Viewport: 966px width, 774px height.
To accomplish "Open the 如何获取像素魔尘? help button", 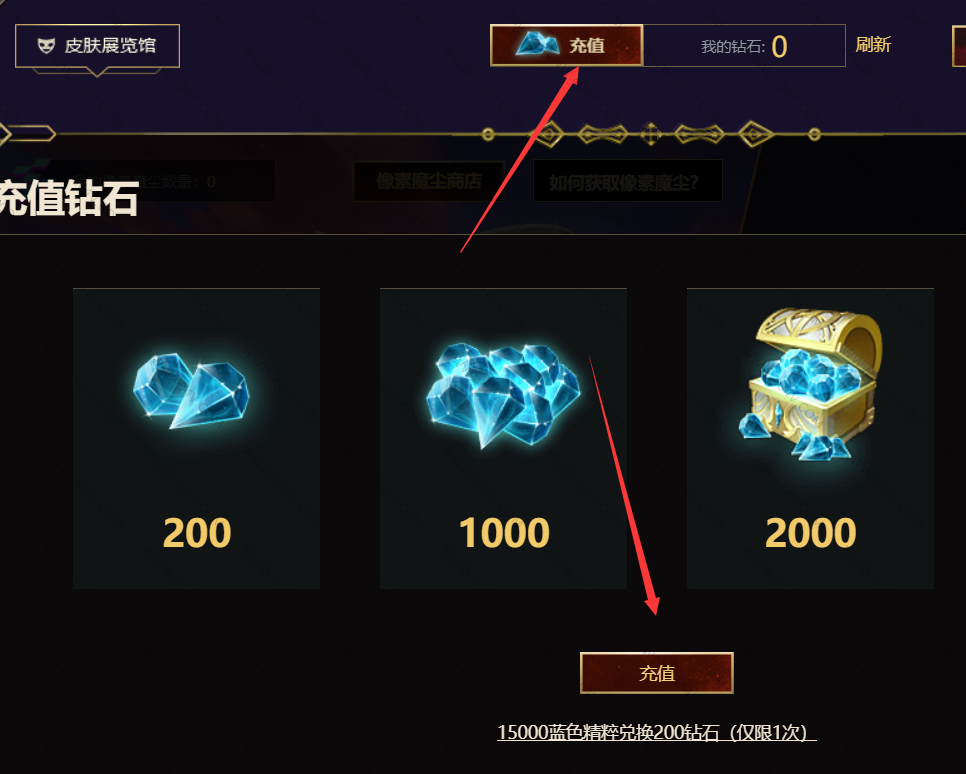I will coord(627,181).
